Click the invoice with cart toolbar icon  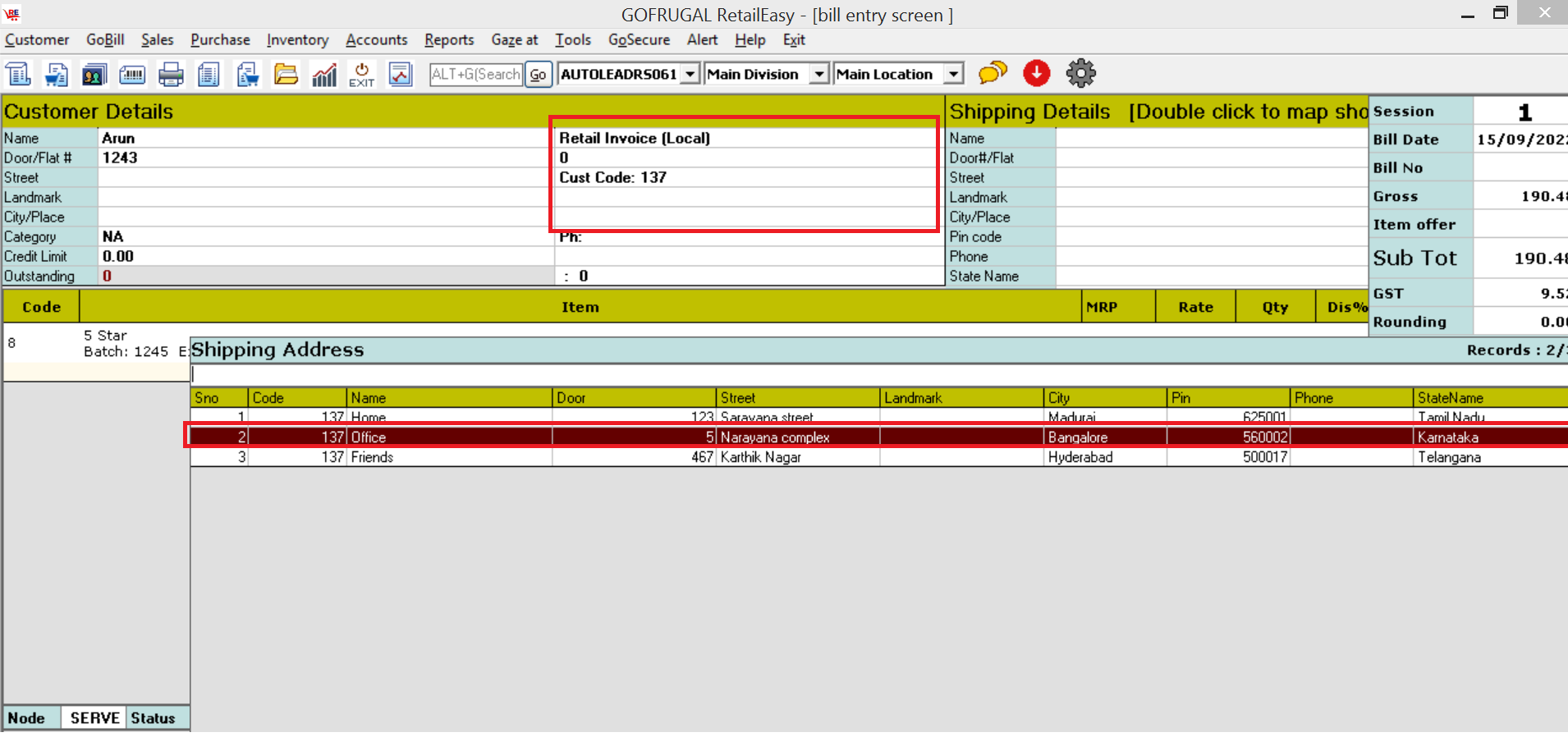tap(56, 74)
